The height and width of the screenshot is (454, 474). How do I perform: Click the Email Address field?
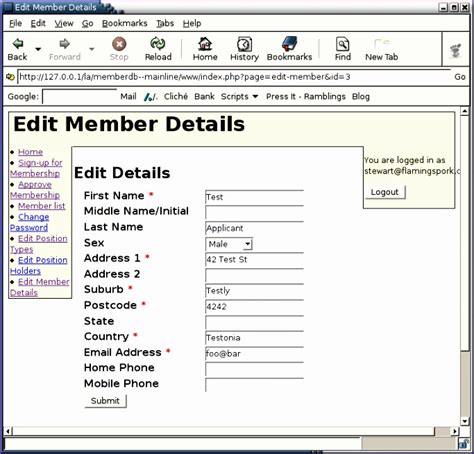pos(255,354)
